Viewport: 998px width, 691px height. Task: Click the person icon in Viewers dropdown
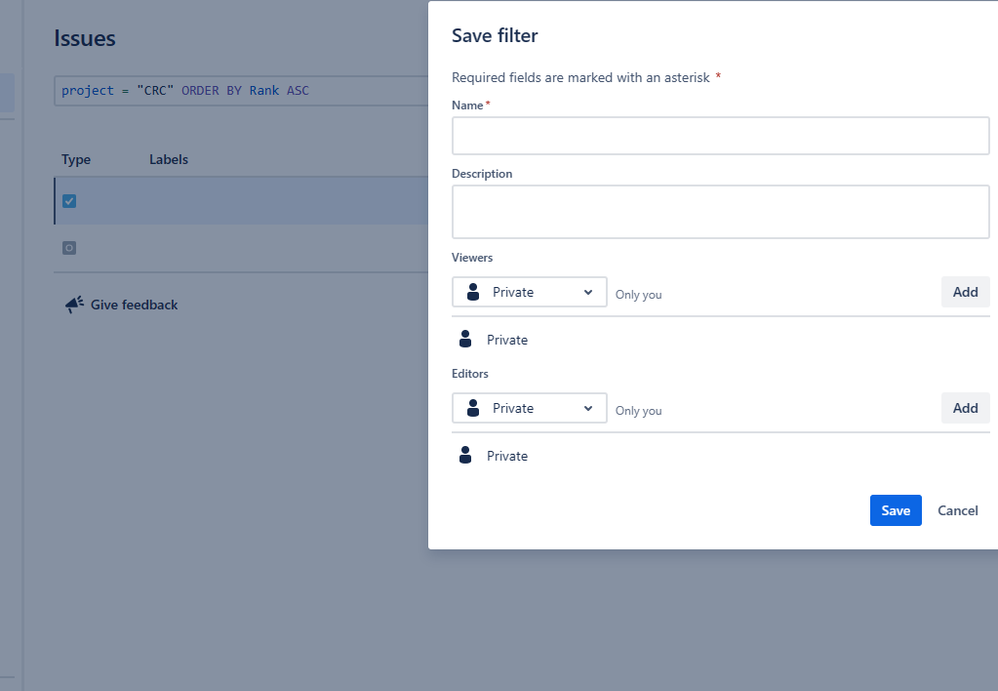pyautogui.click(x=473, y=292)
